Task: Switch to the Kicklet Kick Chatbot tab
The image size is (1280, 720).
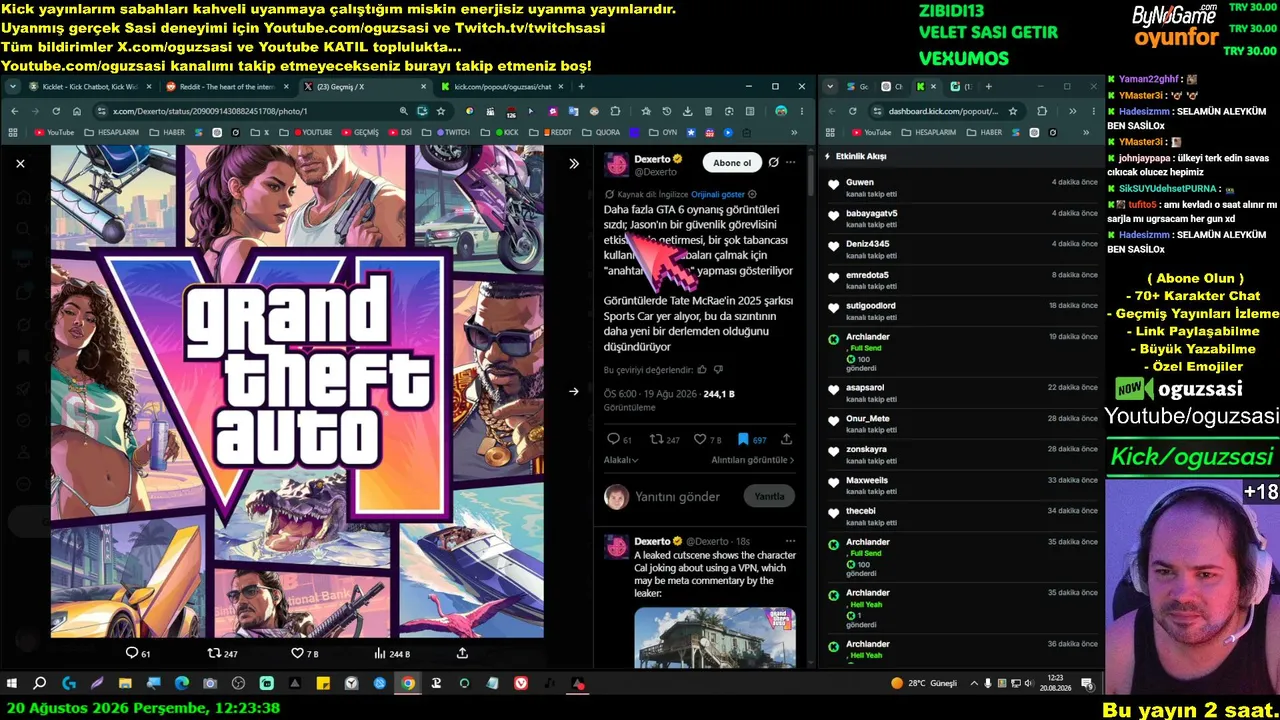Action: pyautogui.click(x=90, y=87)
